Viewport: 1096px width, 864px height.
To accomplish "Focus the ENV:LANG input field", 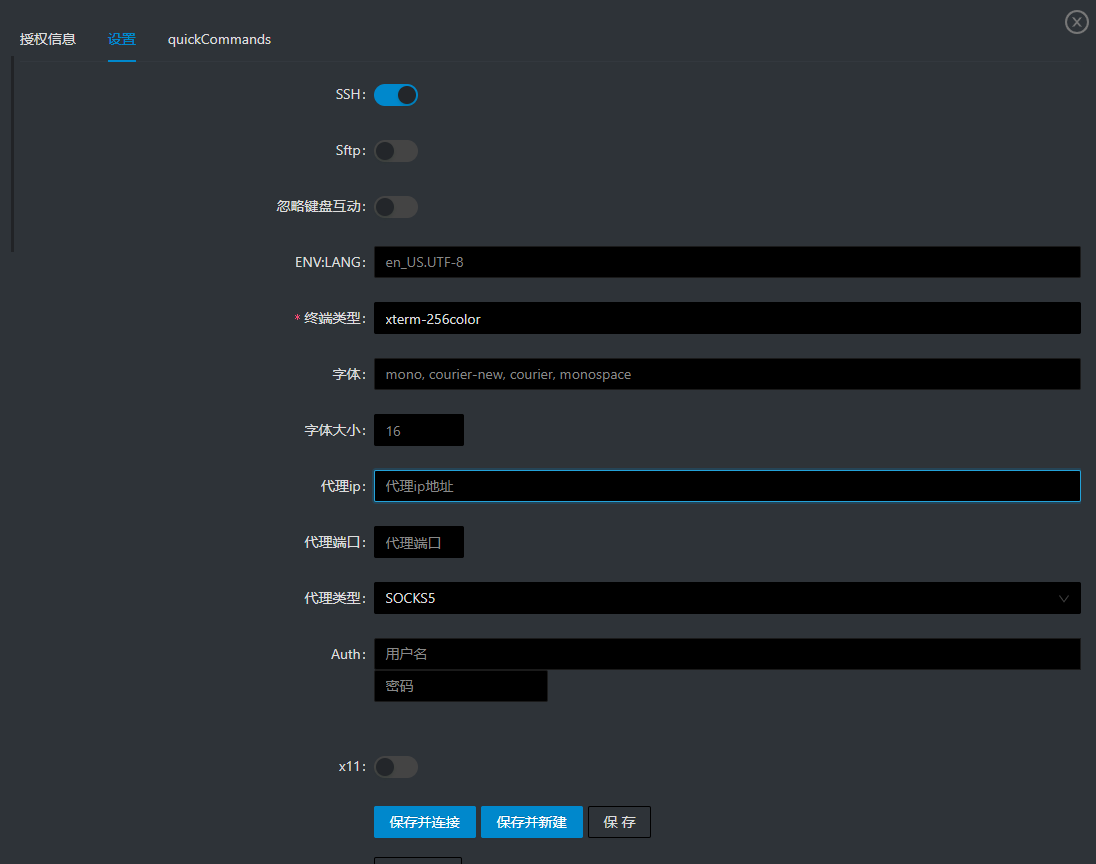I will pos(727,262).
